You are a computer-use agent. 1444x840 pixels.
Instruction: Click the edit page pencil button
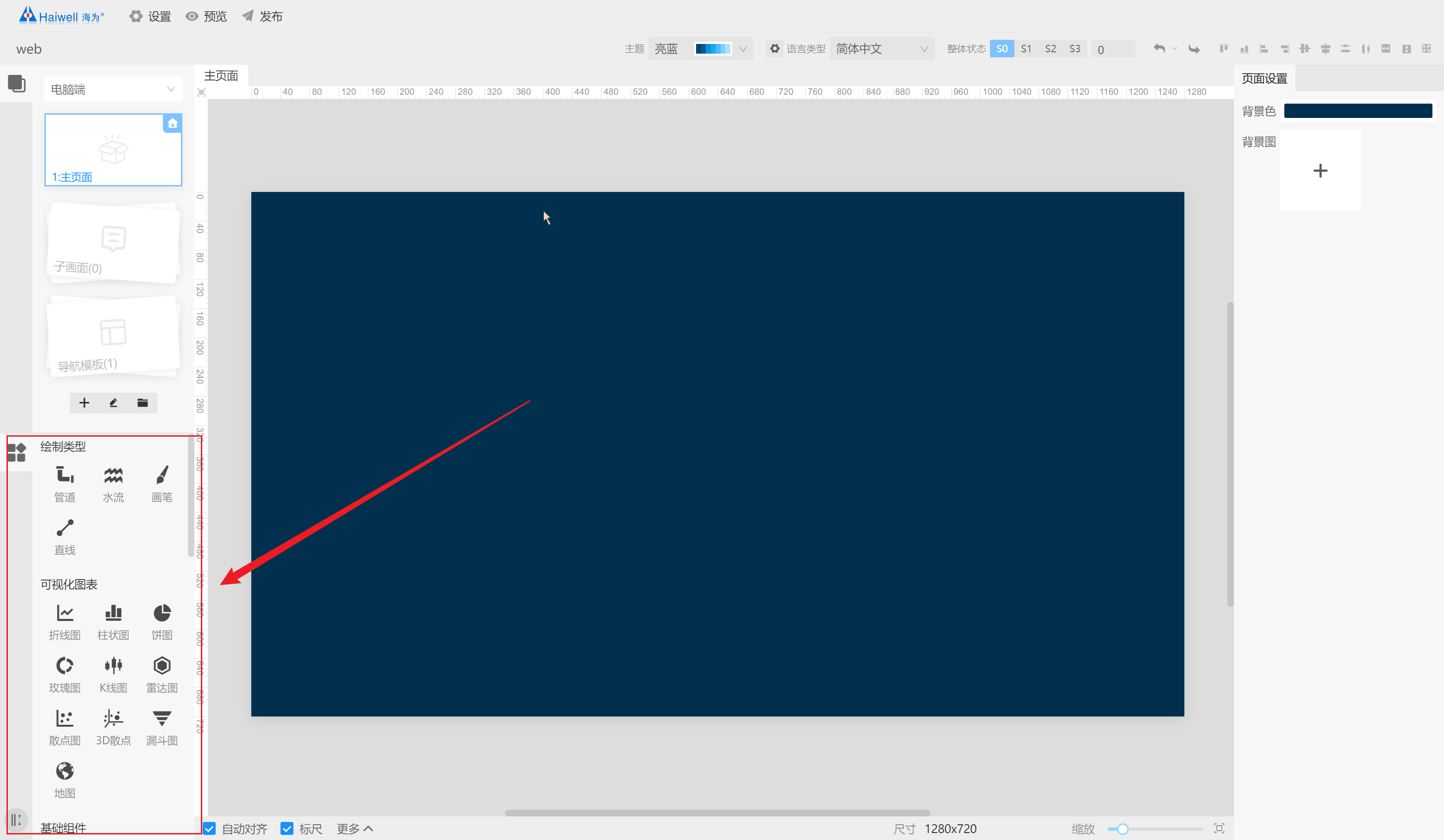(113, 402)
